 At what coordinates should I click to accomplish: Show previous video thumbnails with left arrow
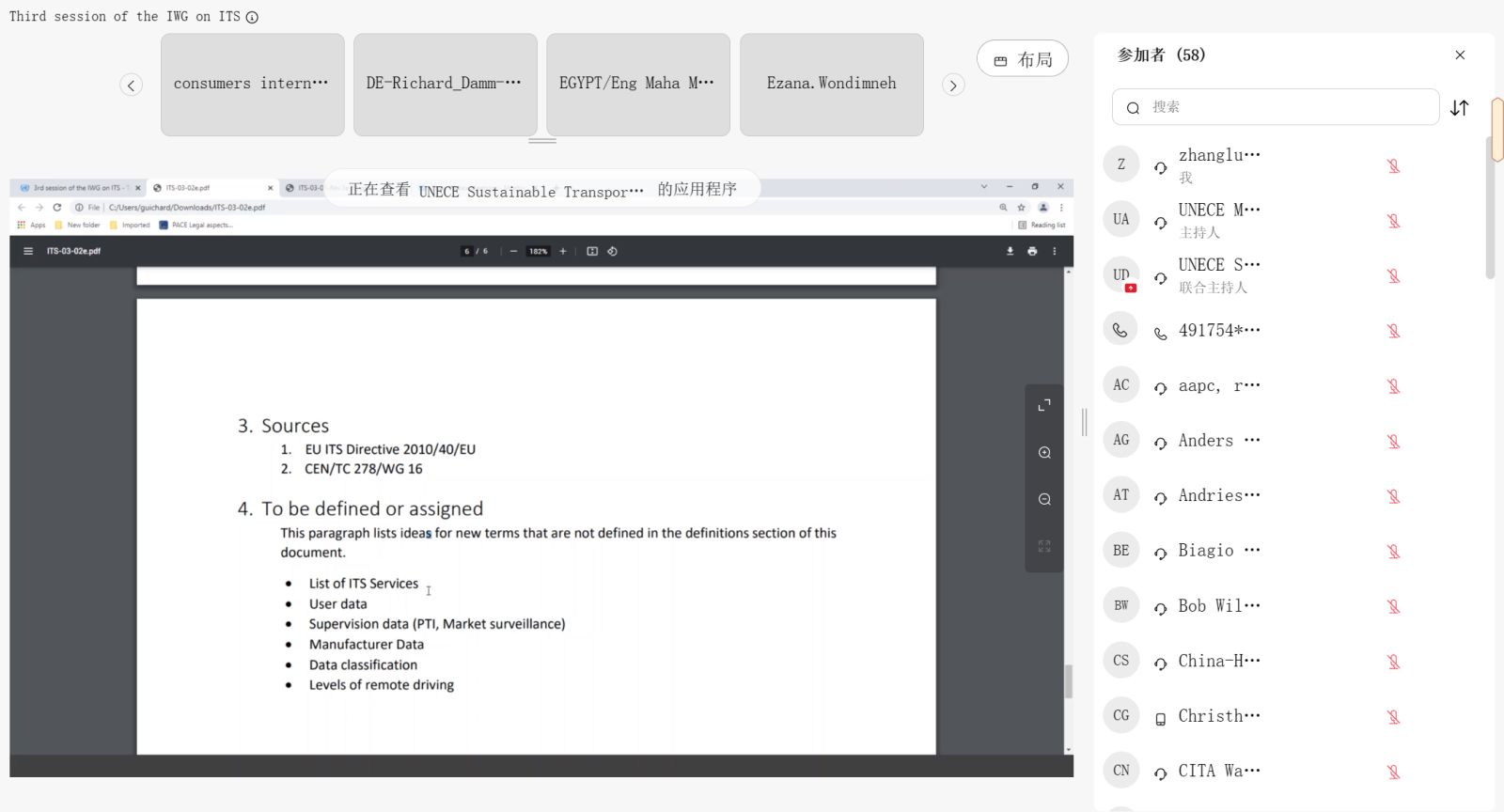[x=132, y=86]
